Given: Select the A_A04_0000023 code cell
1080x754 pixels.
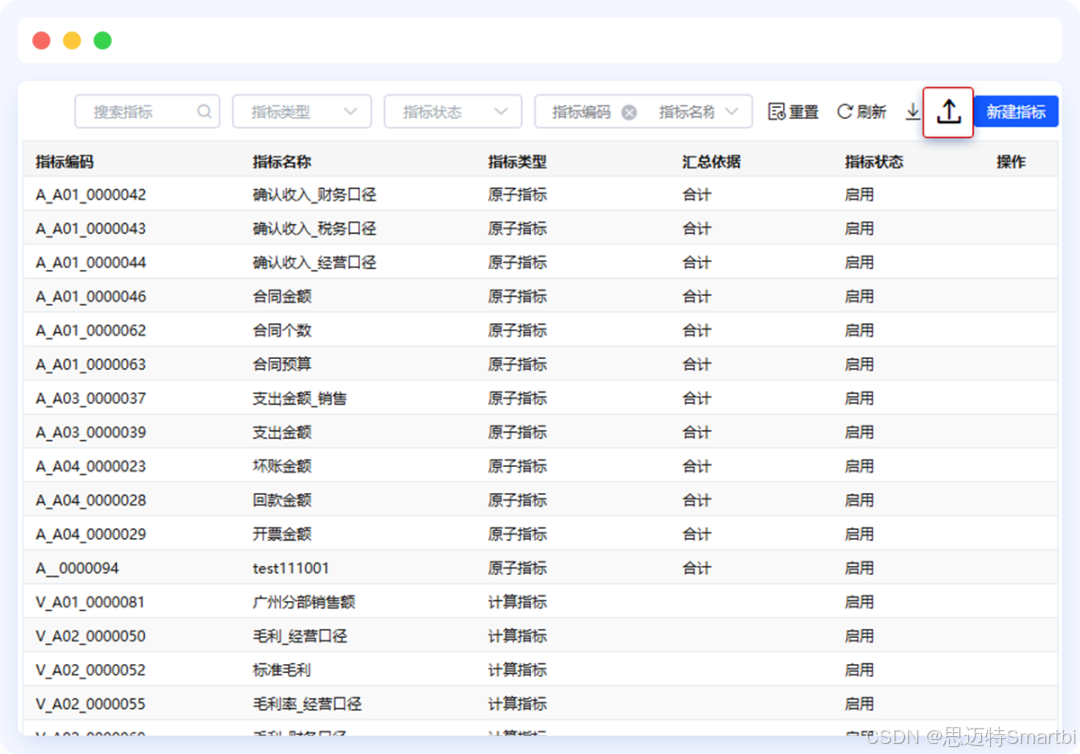Looking at the screenshot, I should [91, 466].
